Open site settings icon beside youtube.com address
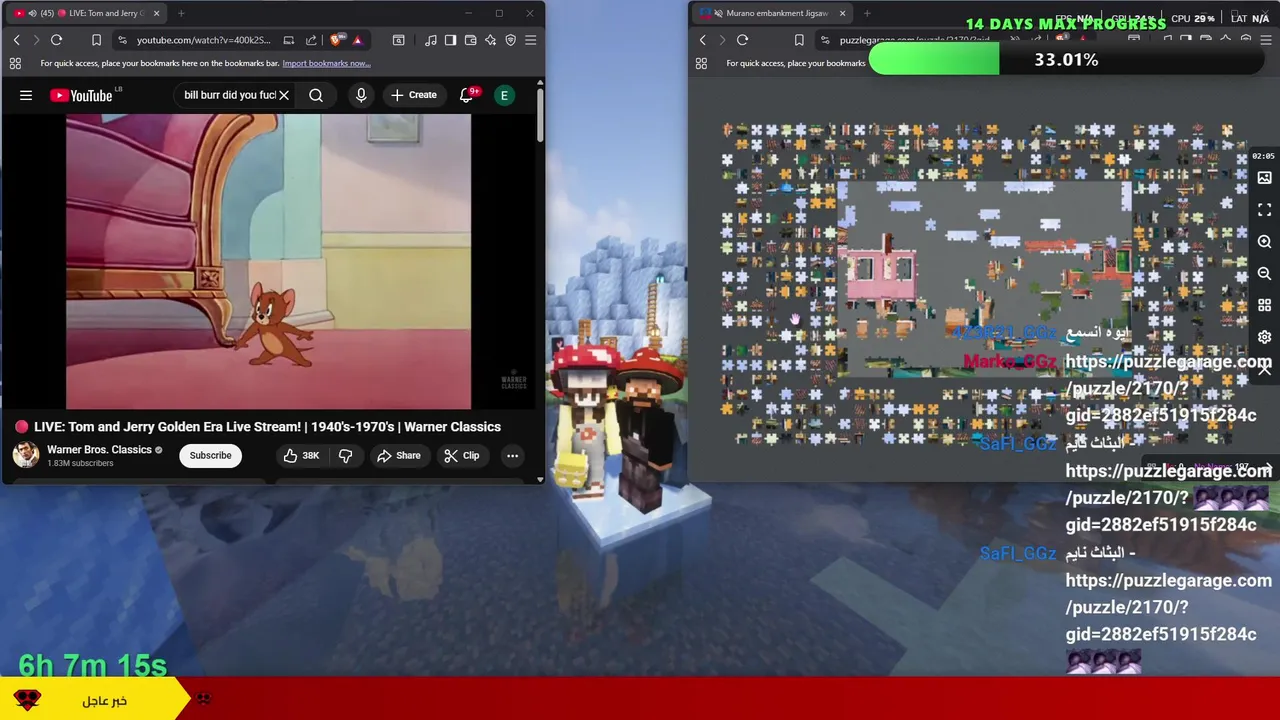The width and height of the screenshot is (1280, 720). pyautogui.click(x=122, y=40)
